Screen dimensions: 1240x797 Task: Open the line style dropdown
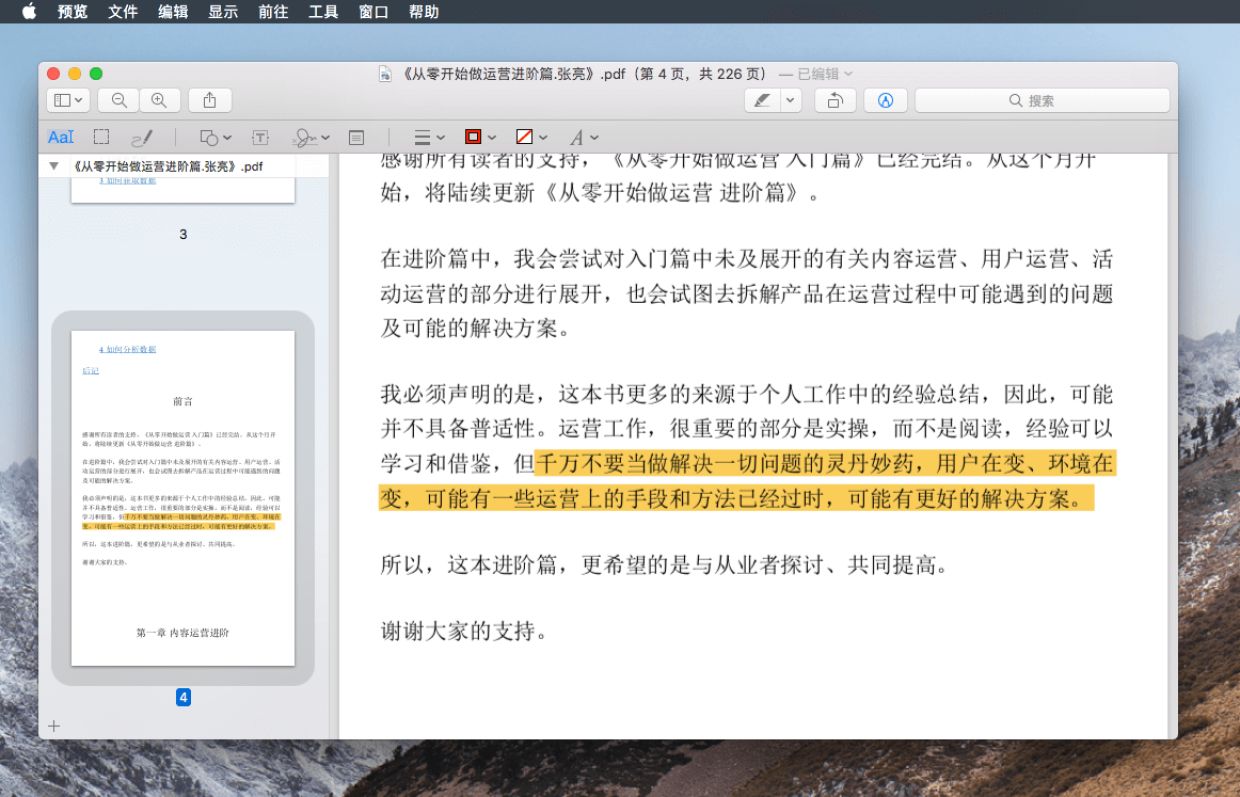[x=429, y=137]
